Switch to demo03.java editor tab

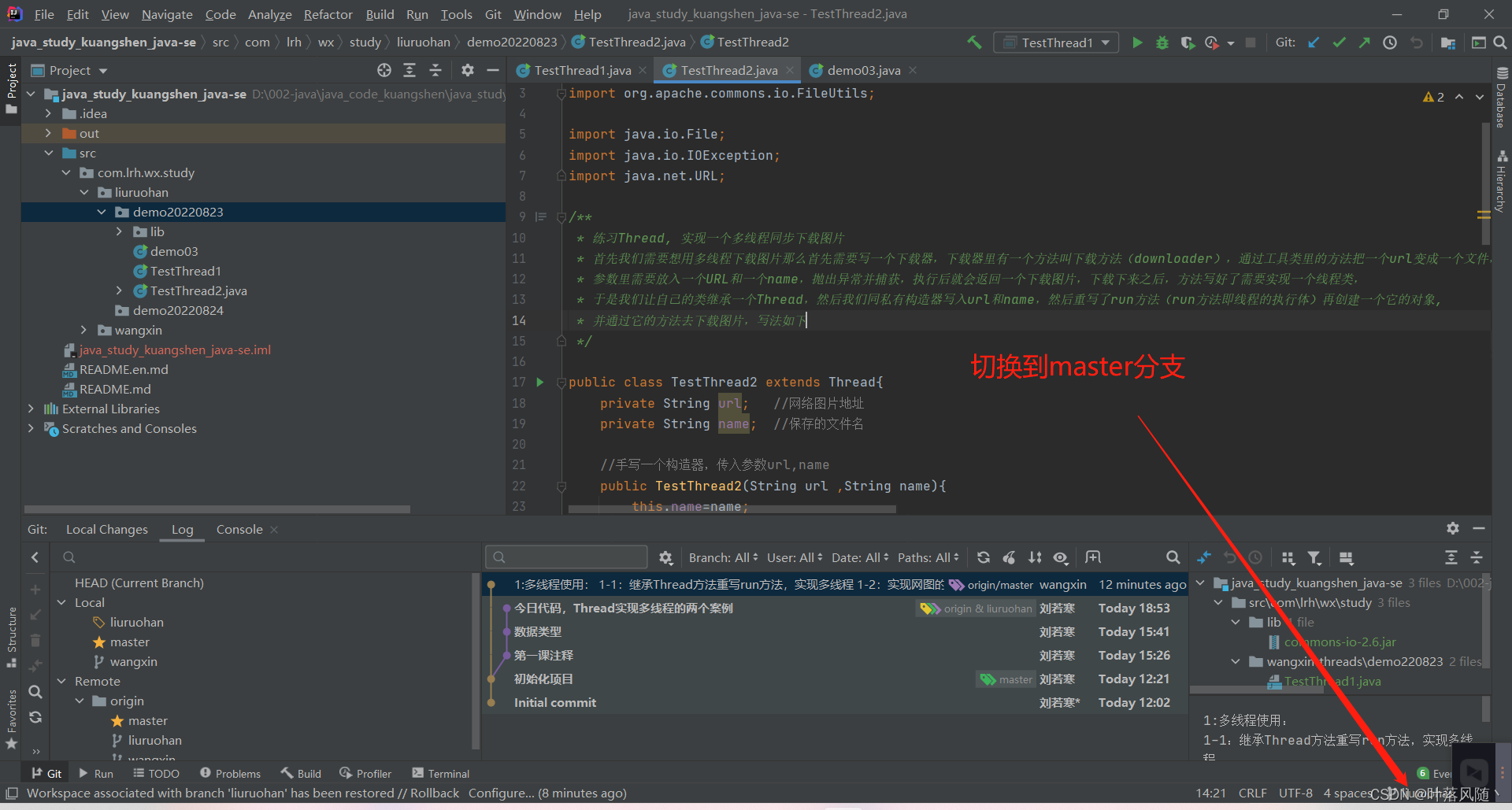pyautogui.click(x=863, y=70)
